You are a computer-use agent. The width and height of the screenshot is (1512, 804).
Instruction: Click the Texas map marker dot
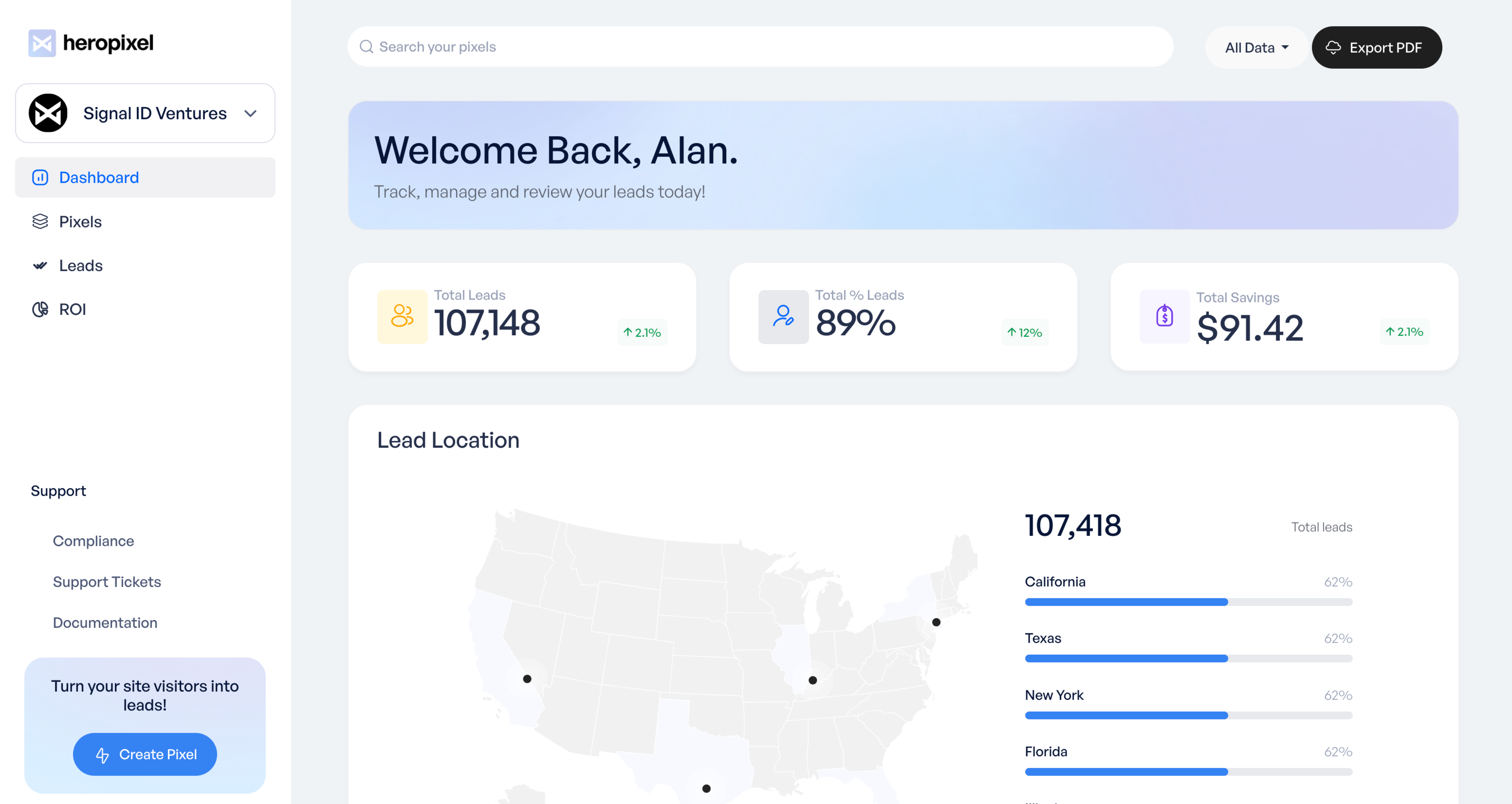tap(707, 789)
